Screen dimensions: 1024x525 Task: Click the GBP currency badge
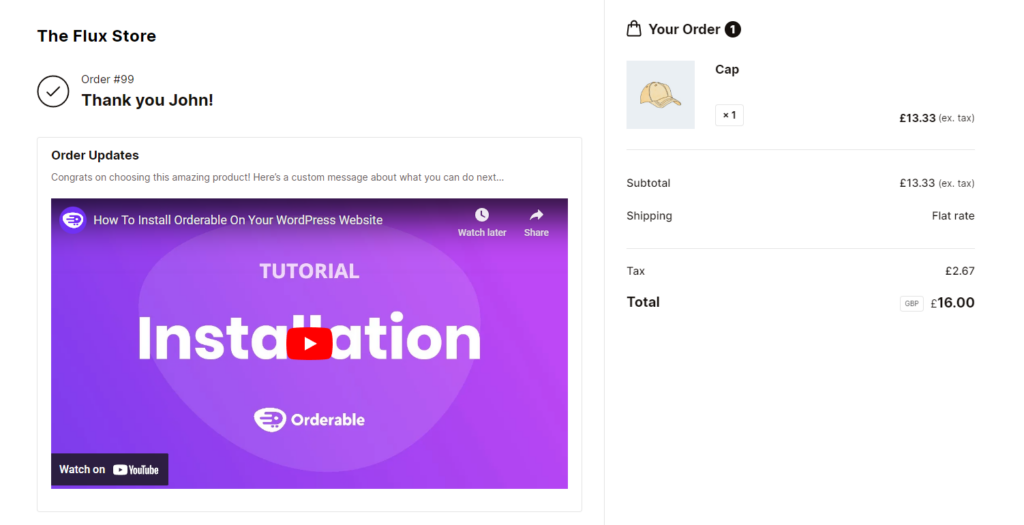[x=911, y=304]
